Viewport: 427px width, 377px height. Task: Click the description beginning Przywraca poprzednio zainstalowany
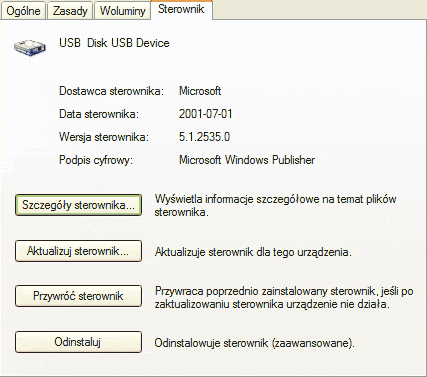pos(284,297)
